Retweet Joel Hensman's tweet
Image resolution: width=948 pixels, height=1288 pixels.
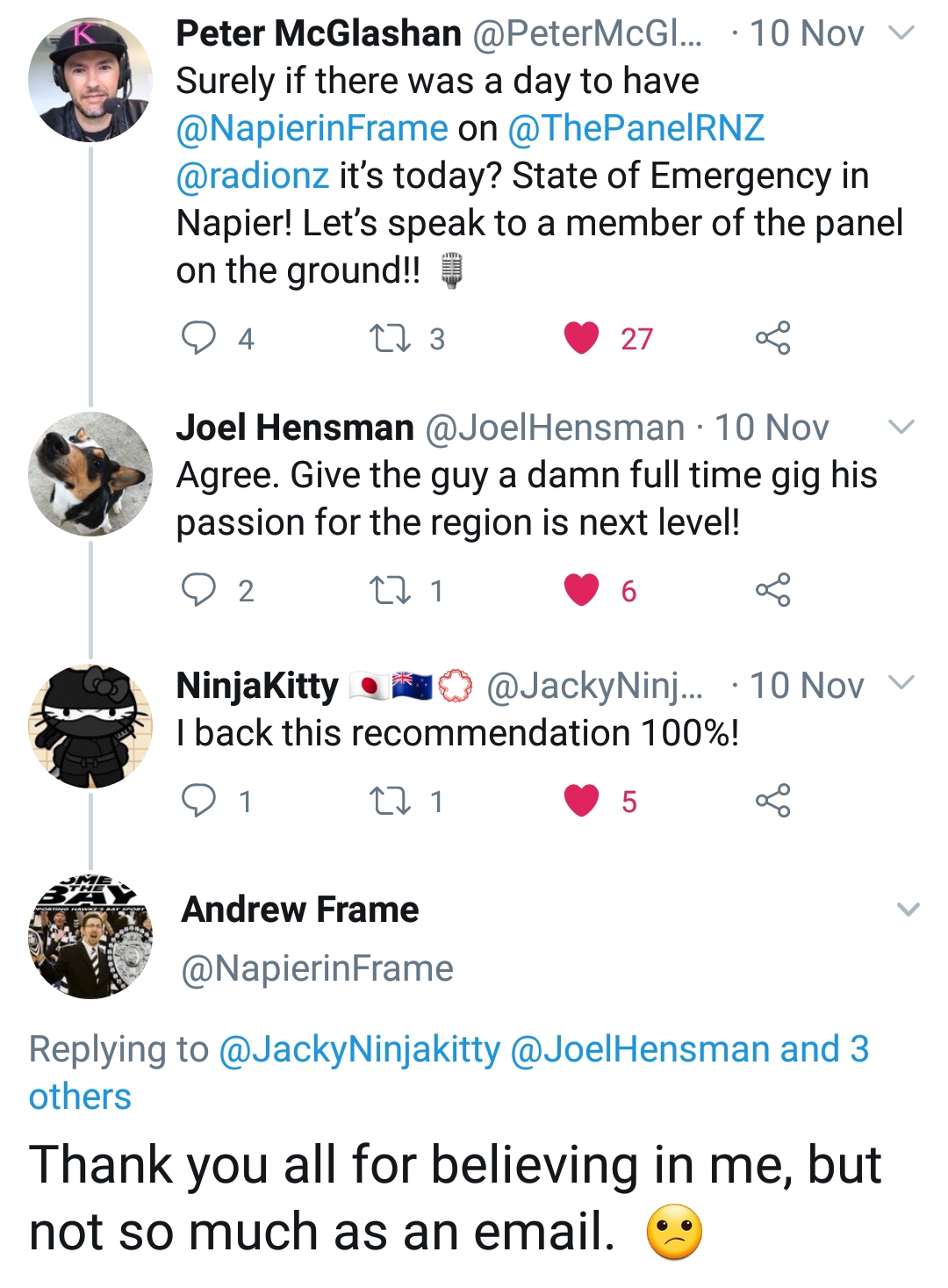click(x=391, y=590)
